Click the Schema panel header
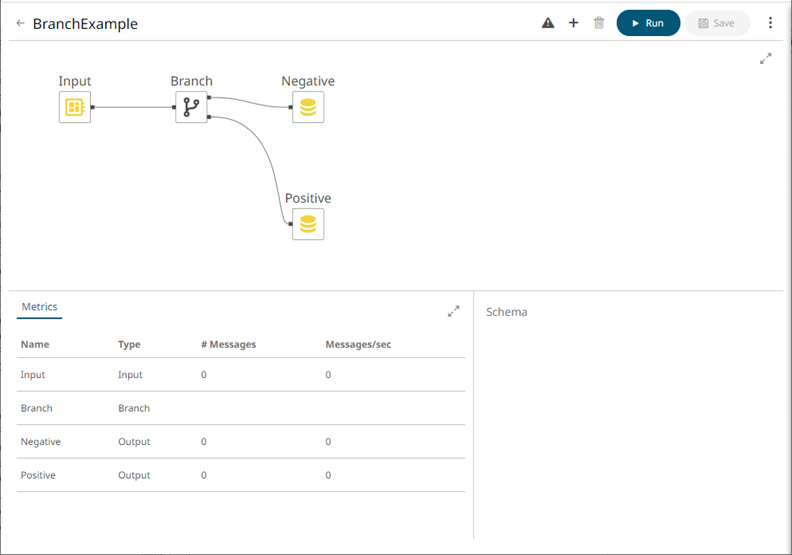 click(506, 312)
